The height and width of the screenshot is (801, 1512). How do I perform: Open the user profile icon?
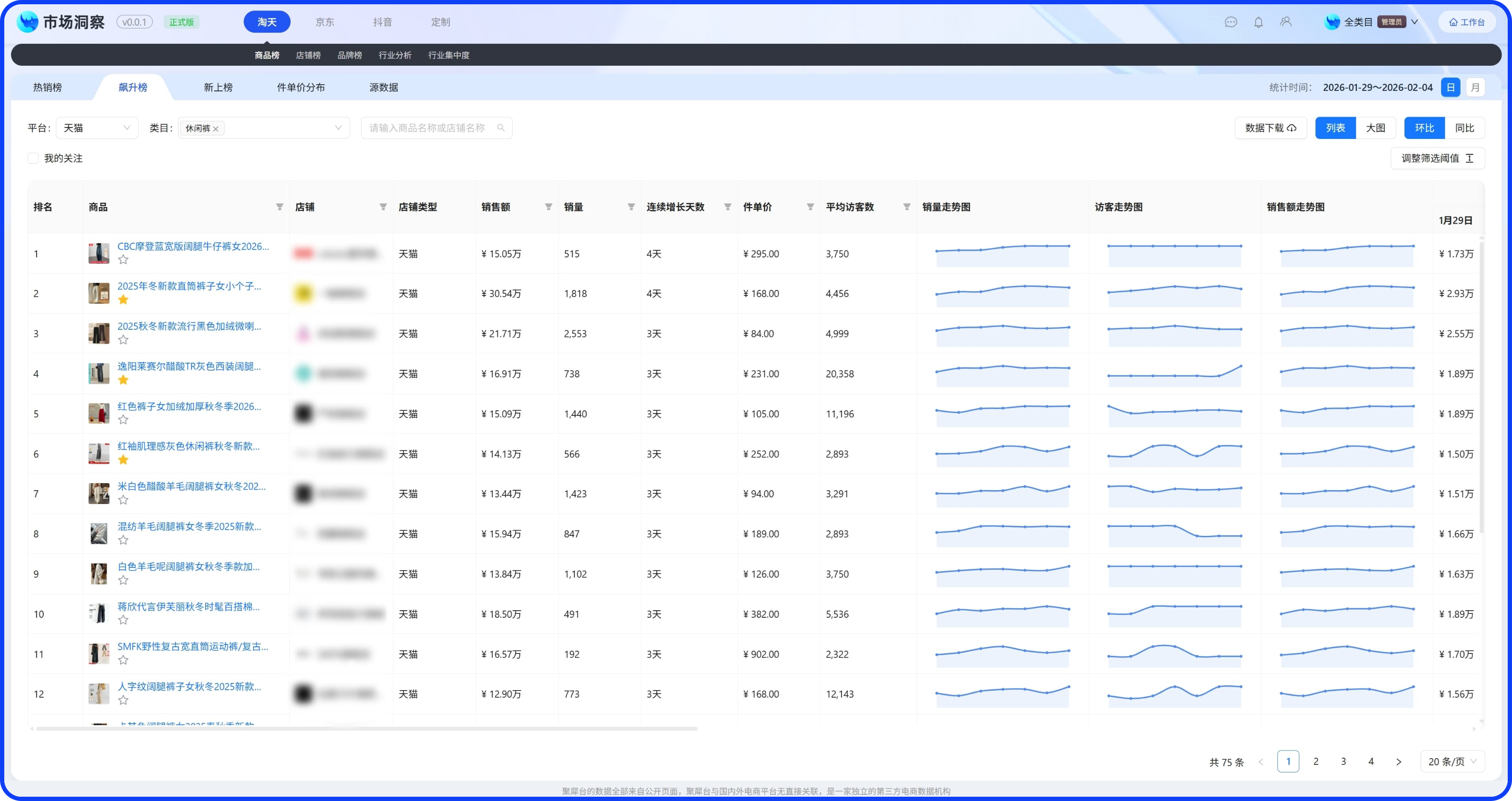(x=1286, y=22)
